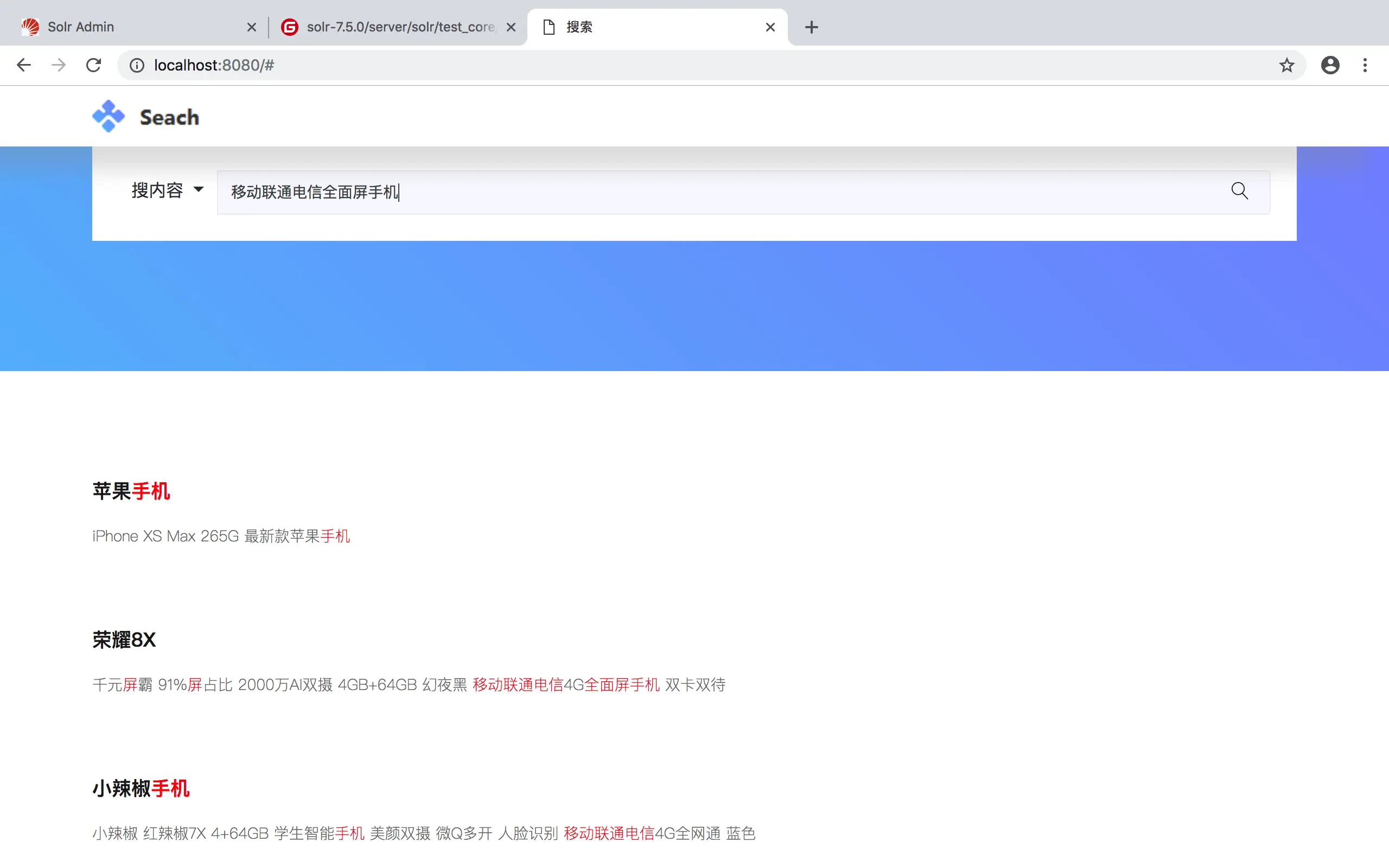Screen dimensions: 1389x868
Task: Click the Seach logo icon
Action: [109, 117]
